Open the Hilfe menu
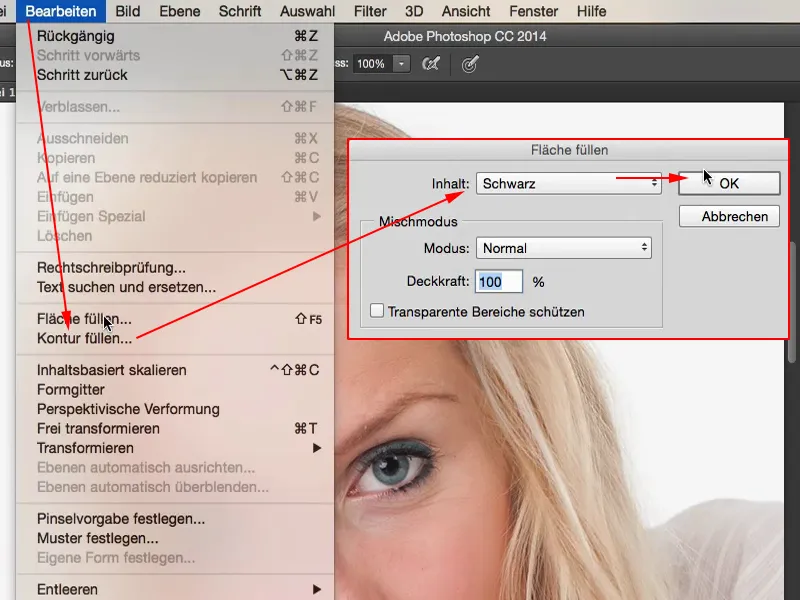Viewport: 800px width, 600px height. tap(591, 11)
